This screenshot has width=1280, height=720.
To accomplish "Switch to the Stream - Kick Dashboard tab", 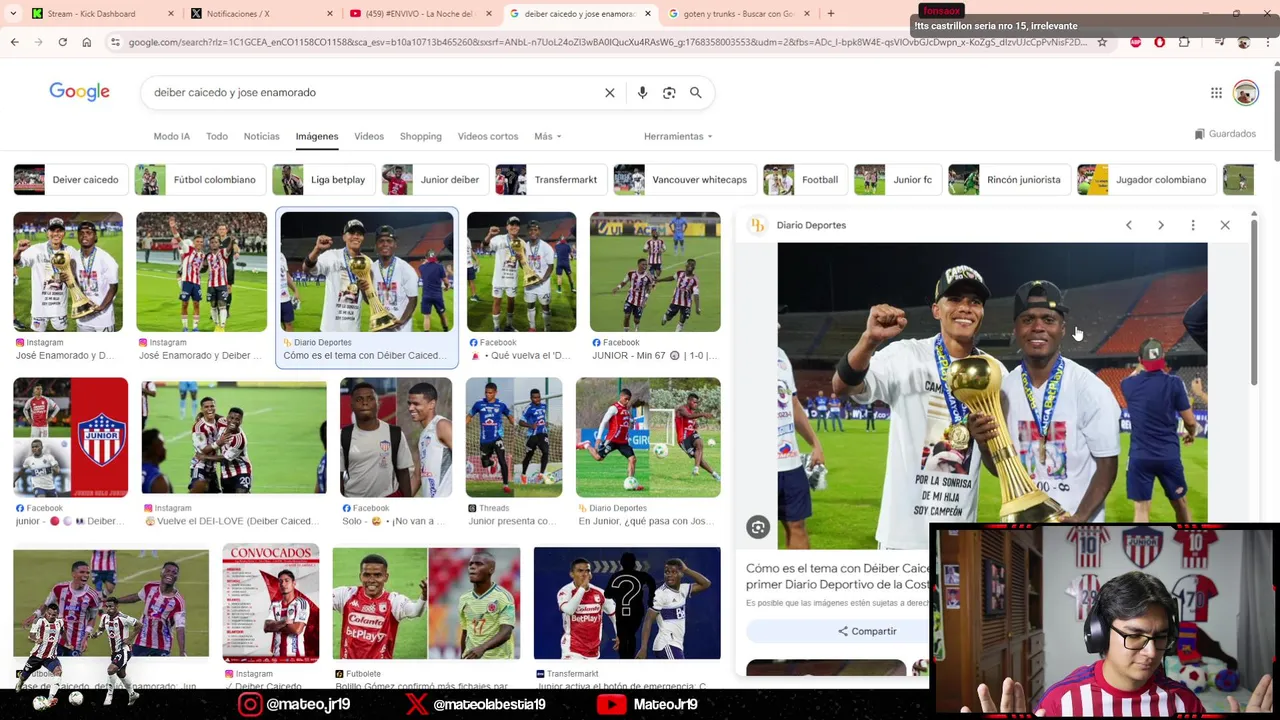I will pyautogui.click(x=100, y=14).
